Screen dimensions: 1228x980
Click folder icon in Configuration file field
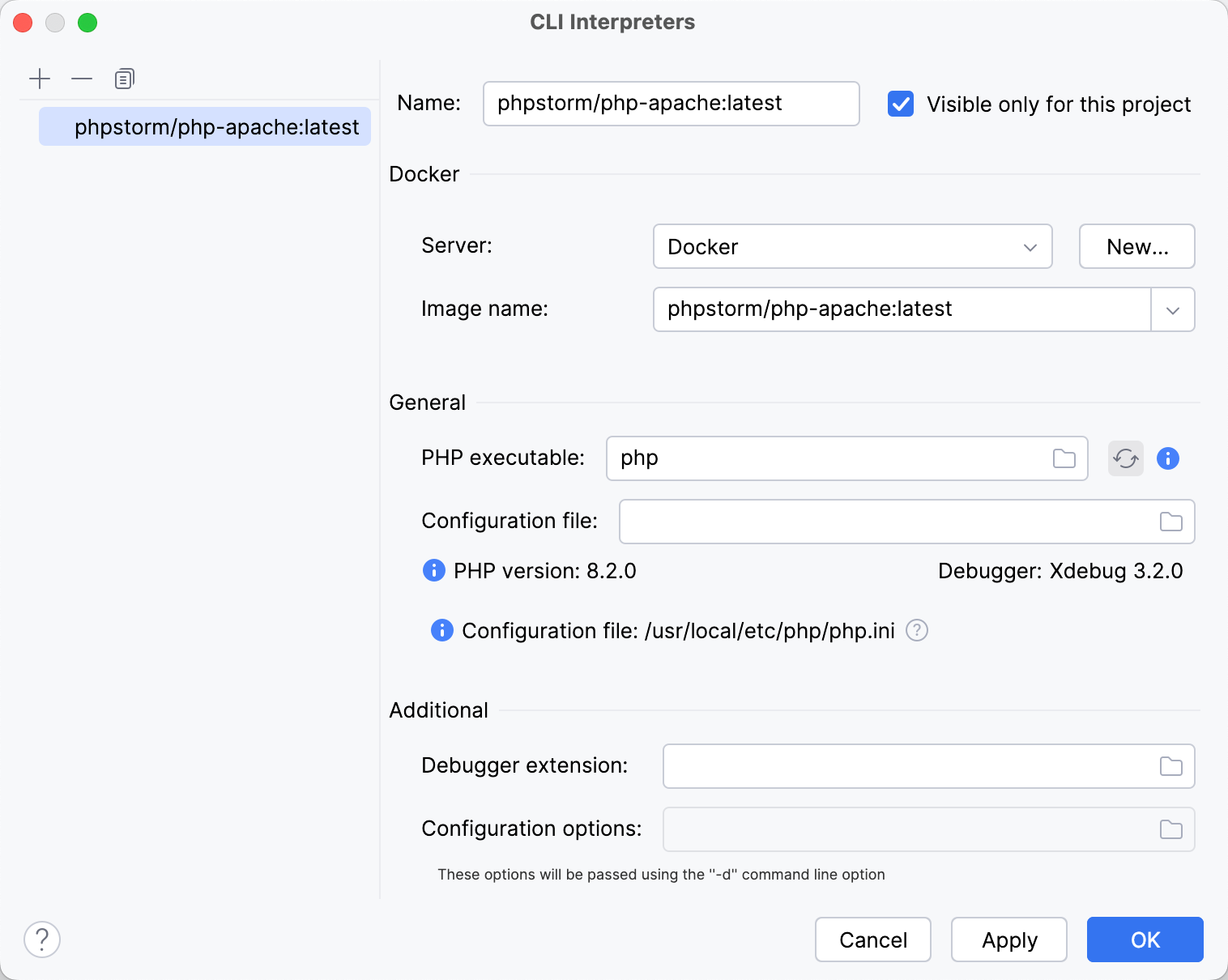coord(1170,522)
